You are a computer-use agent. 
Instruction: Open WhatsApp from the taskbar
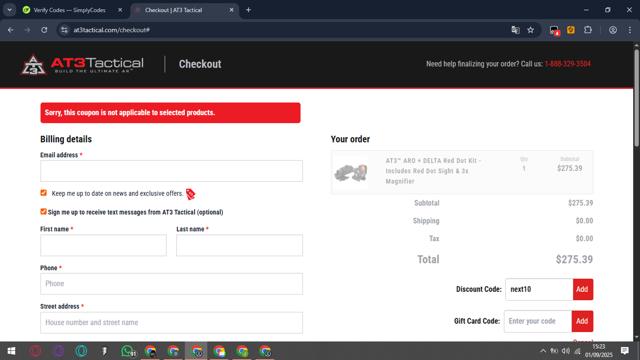click(128, 351)
